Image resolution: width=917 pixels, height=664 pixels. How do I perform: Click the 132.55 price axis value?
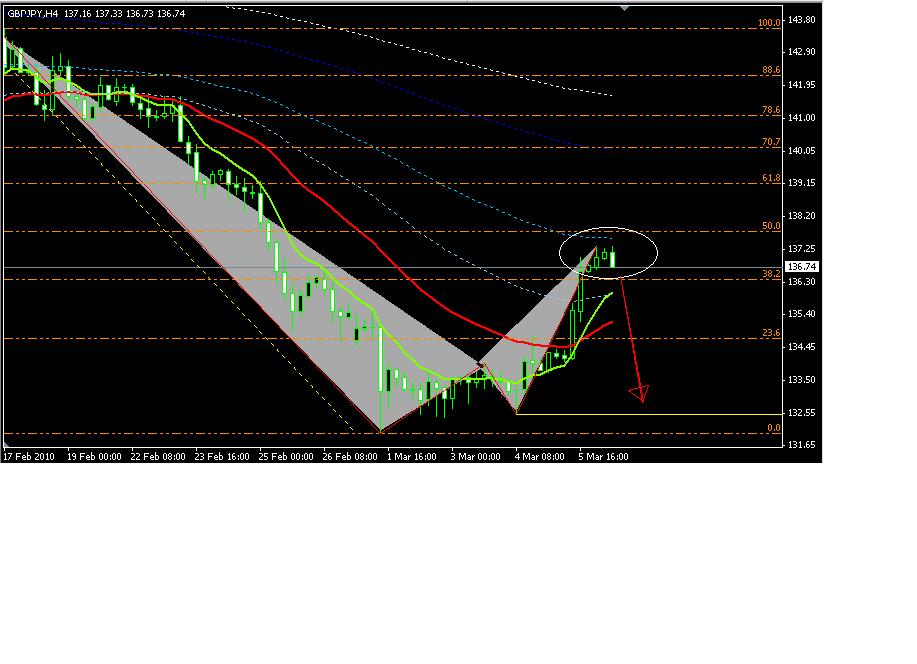(x=803, y=412)
